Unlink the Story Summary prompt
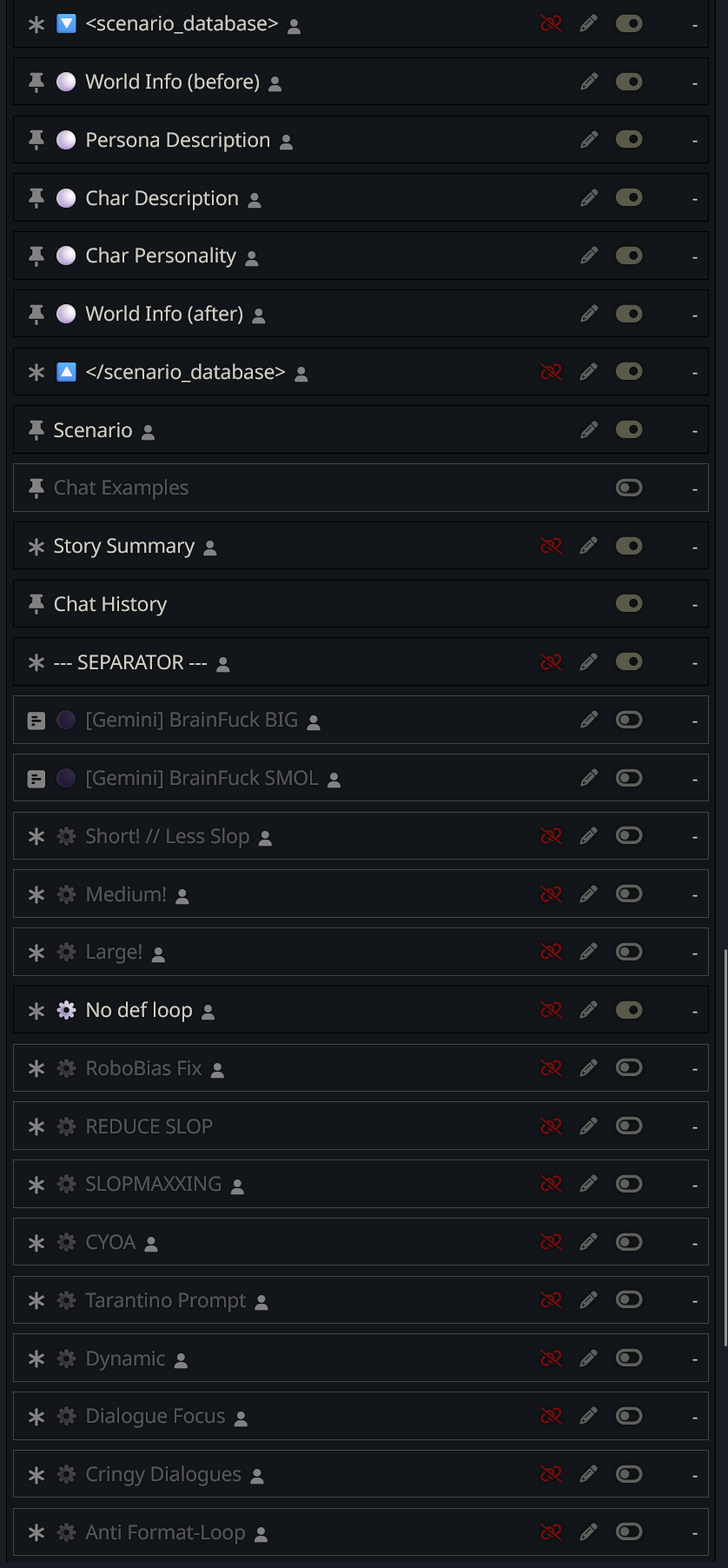This screenshot has width=728, height=1568. pyautogui.click(x=551, y=546)
